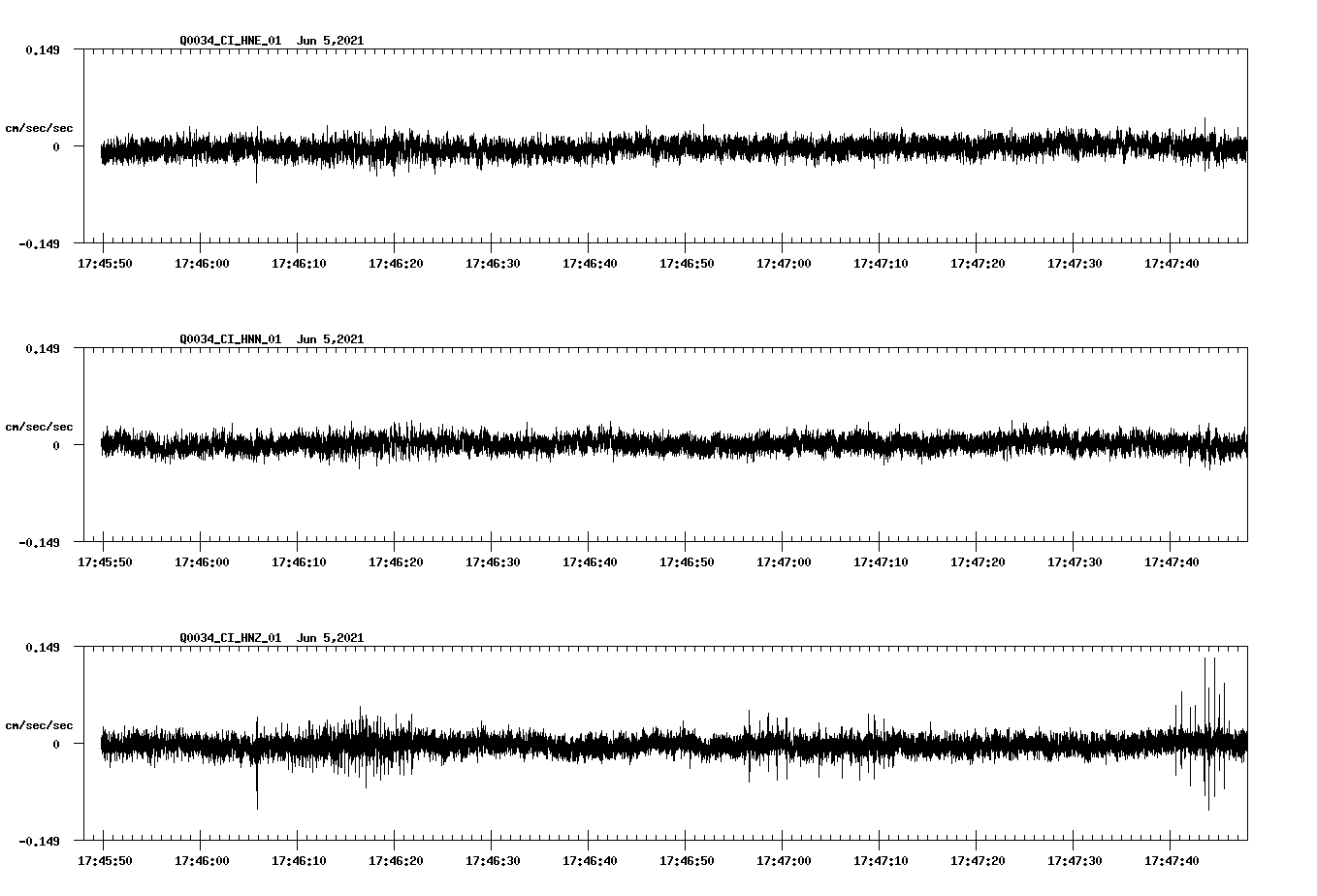The height and width of the screenshot is (896, 1317).
Task: Click the 17:46:40 time label under HNN plot
Action: click(x=589, y=562)
